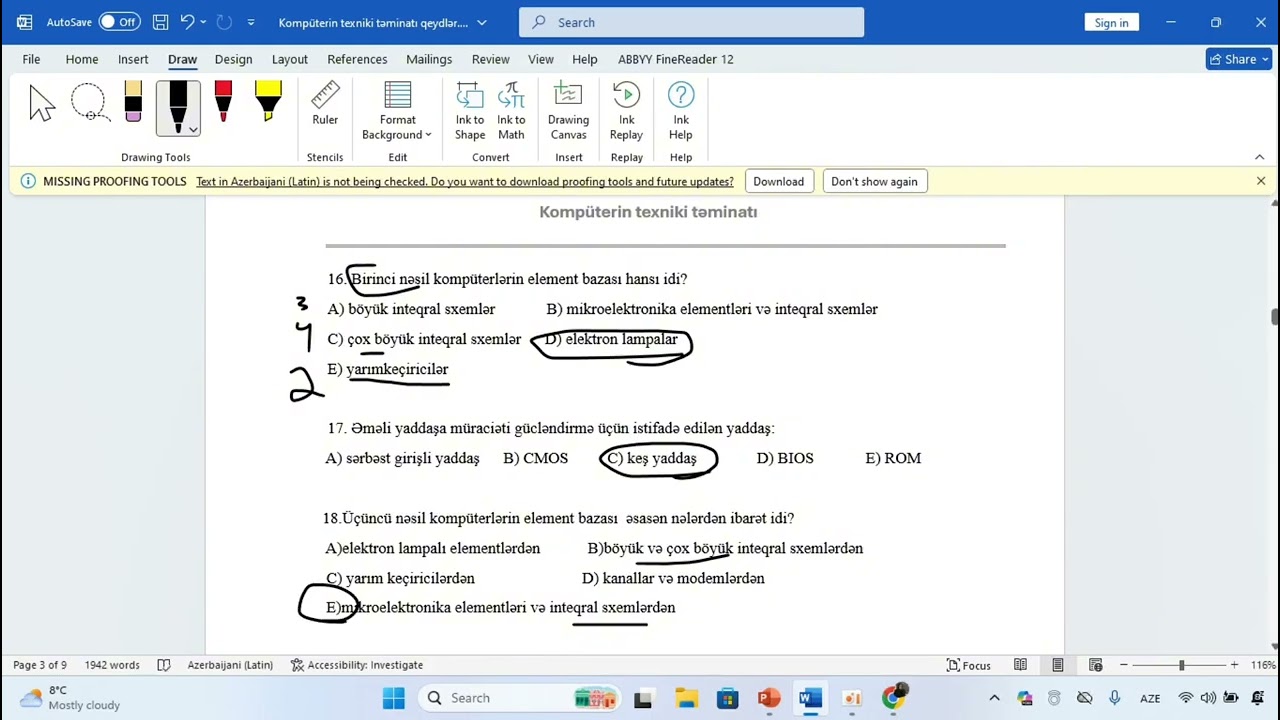Open the Undo history dropdown
This screenshot has width=1280, height=720.
(x=203, y=22)
